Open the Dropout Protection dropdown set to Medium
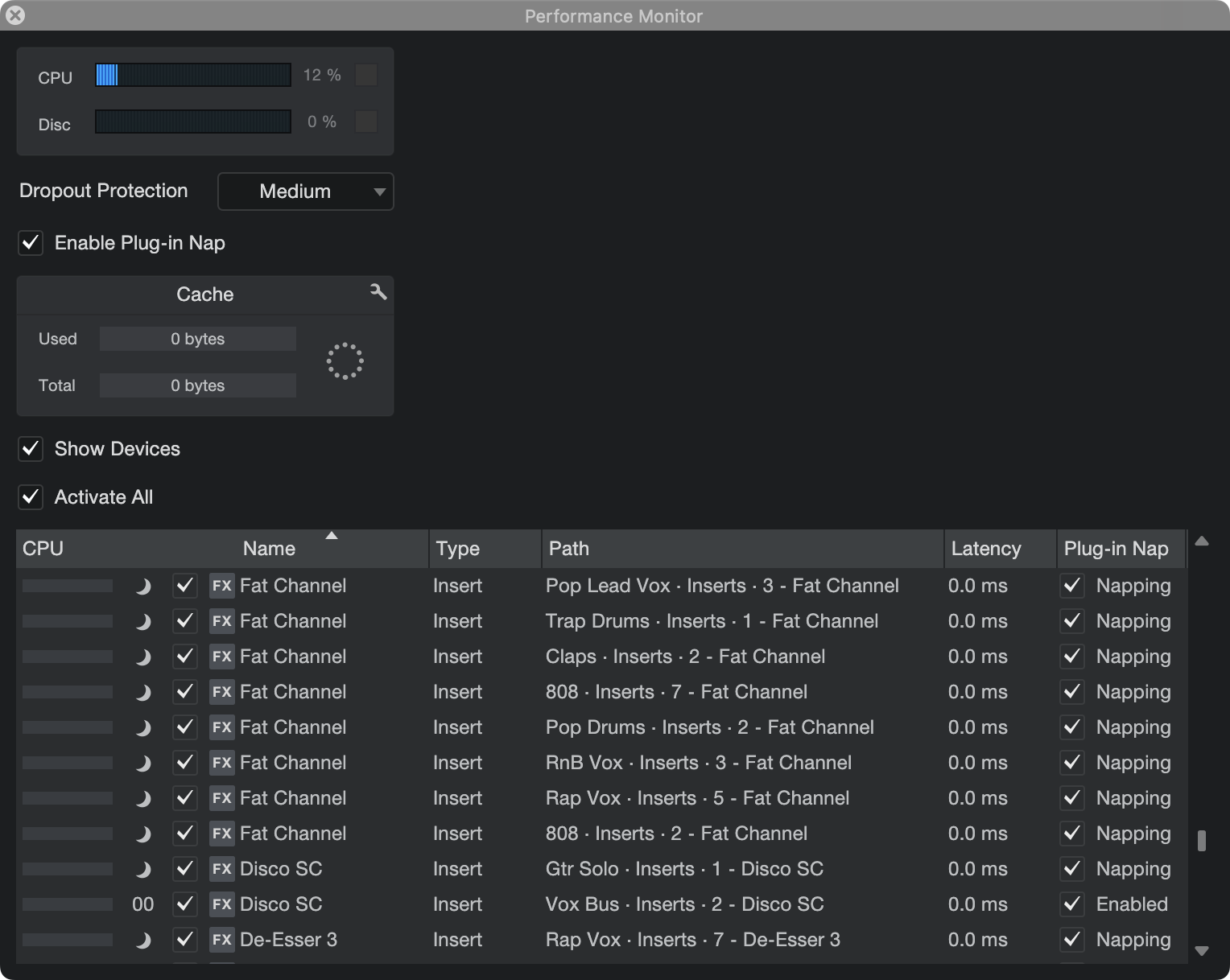Viewport: 1230px width, 980px height. coord(306,191)
